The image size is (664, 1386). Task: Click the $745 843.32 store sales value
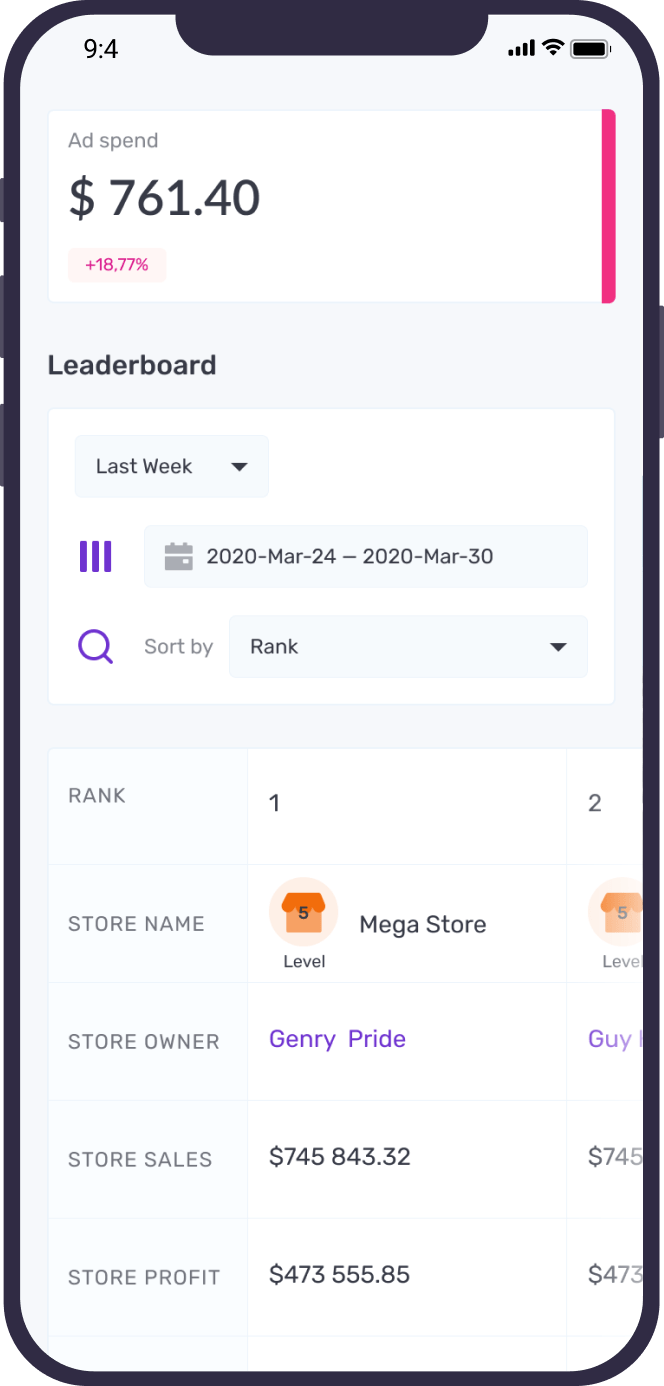point(339,1156)
